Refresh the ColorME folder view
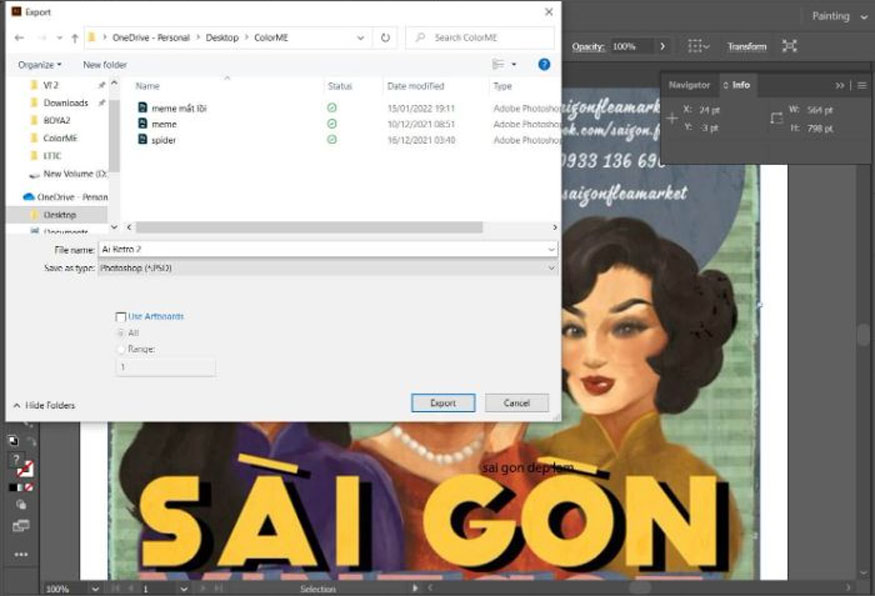The width and height of the screenshot is (875, 596). [x=385, y=37]
